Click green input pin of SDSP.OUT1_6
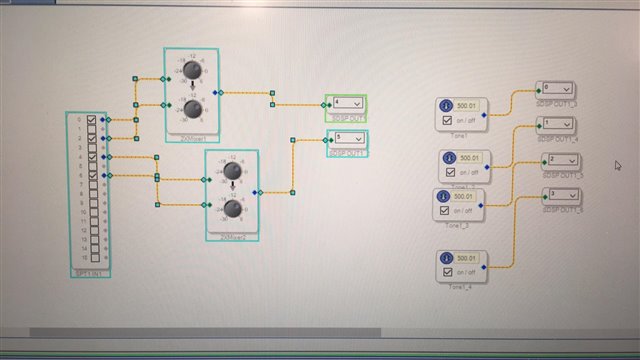This screenshot has width=640, height=360. [545, 197]
